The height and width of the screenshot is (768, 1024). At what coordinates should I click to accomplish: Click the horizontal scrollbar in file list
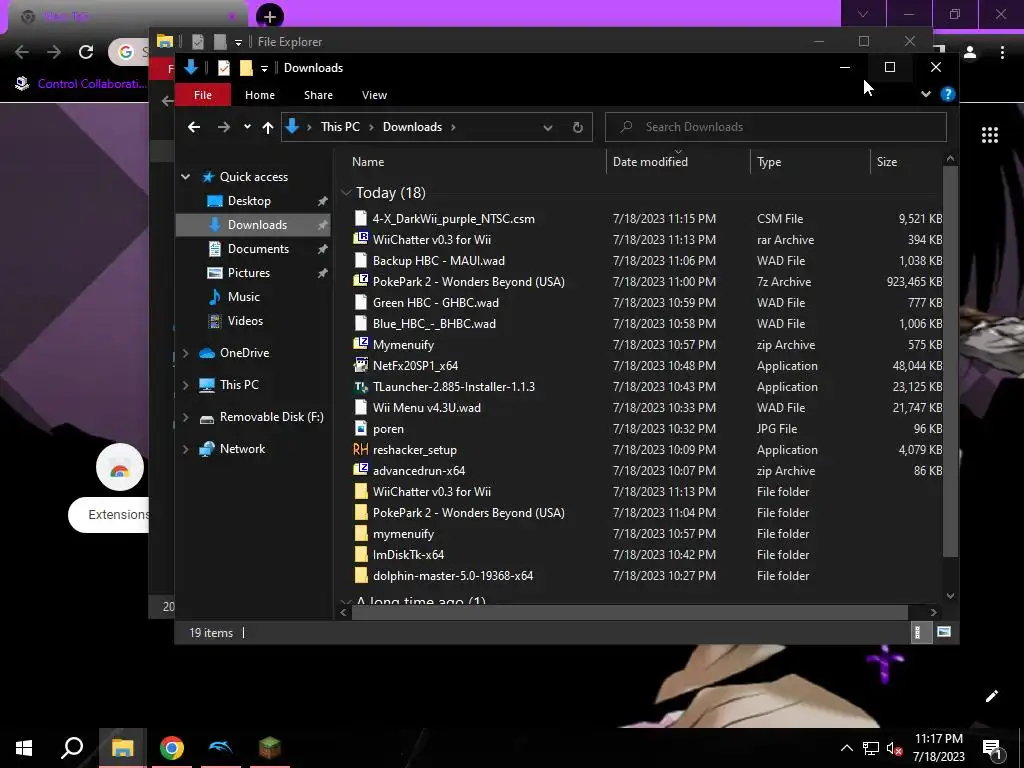(630, 612)
